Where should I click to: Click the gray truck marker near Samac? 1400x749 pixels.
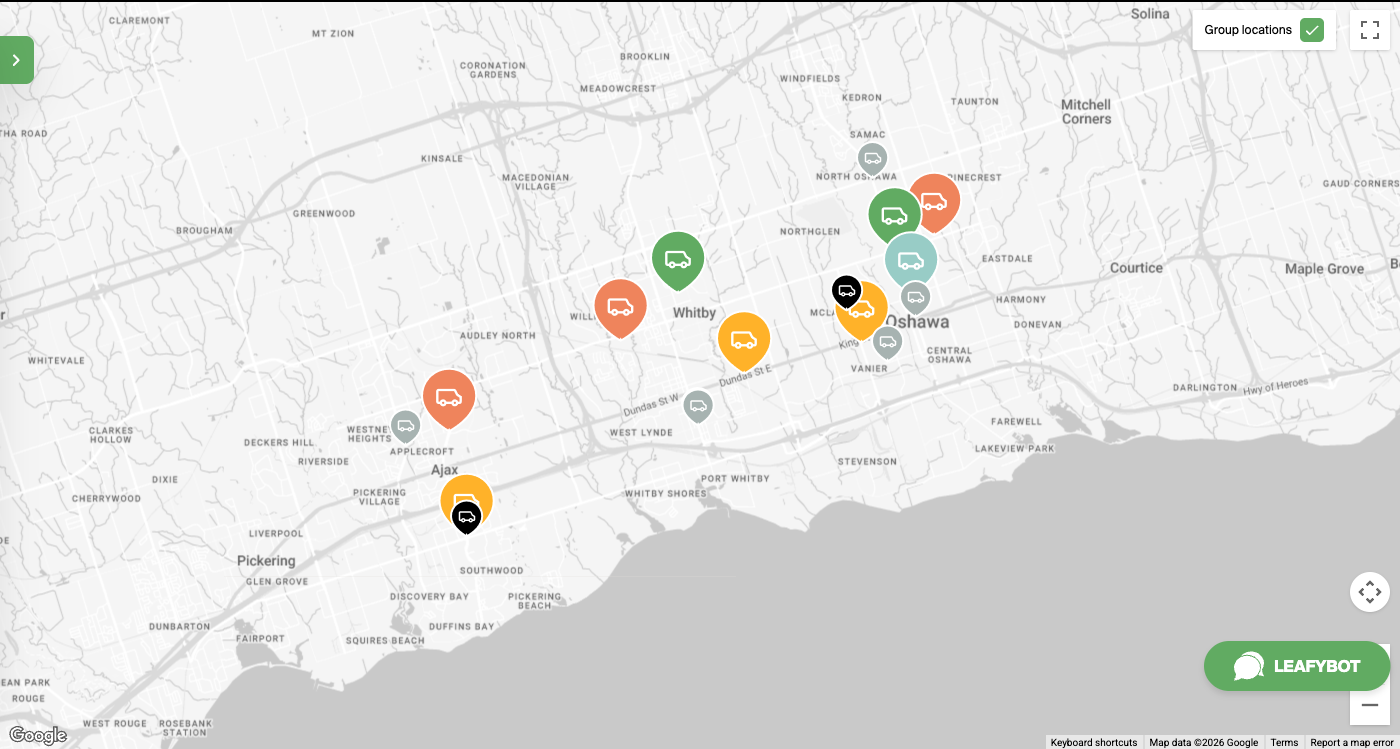tap(872, 158)
